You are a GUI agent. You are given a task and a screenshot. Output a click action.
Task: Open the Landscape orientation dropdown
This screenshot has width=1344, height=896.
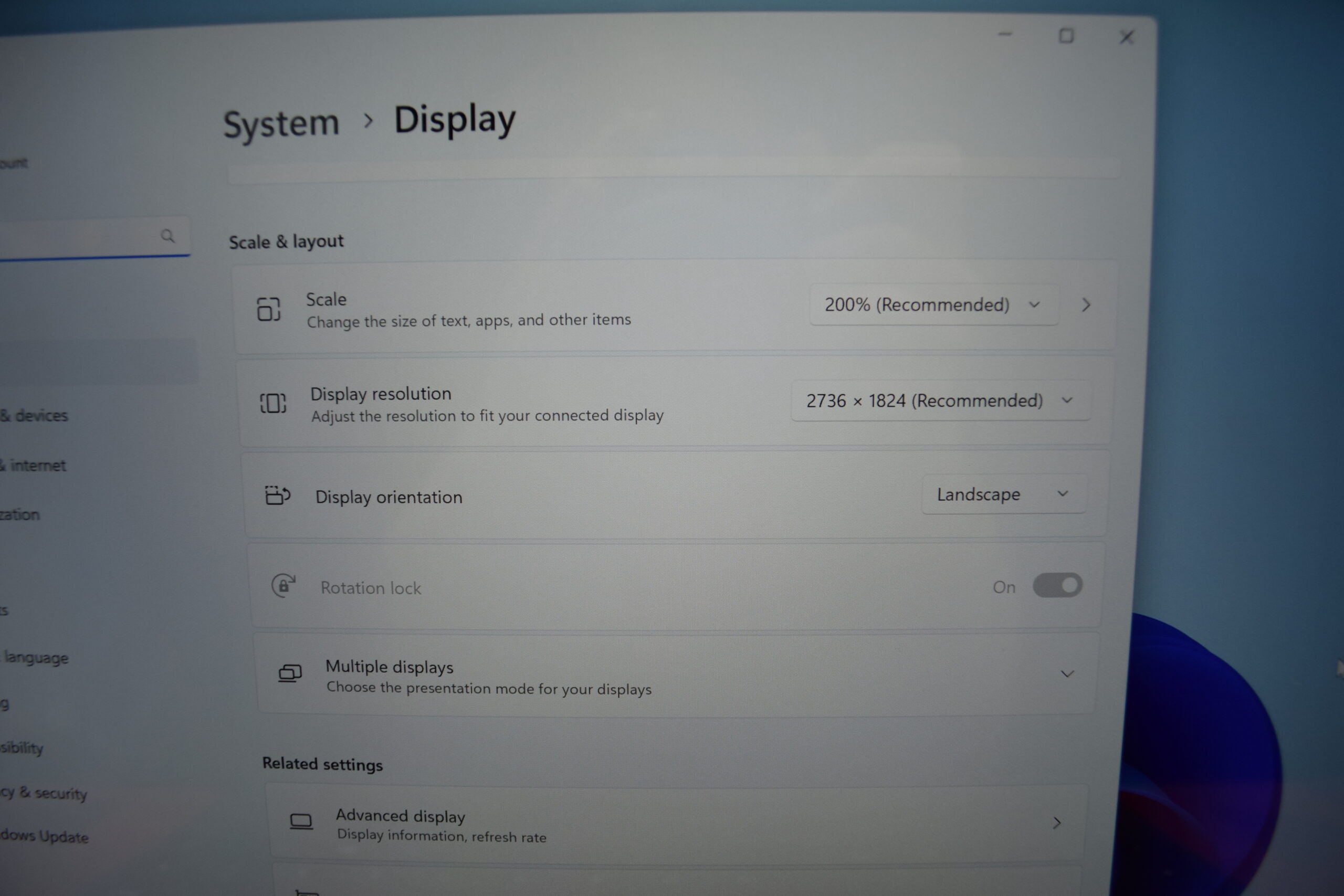1004,494
